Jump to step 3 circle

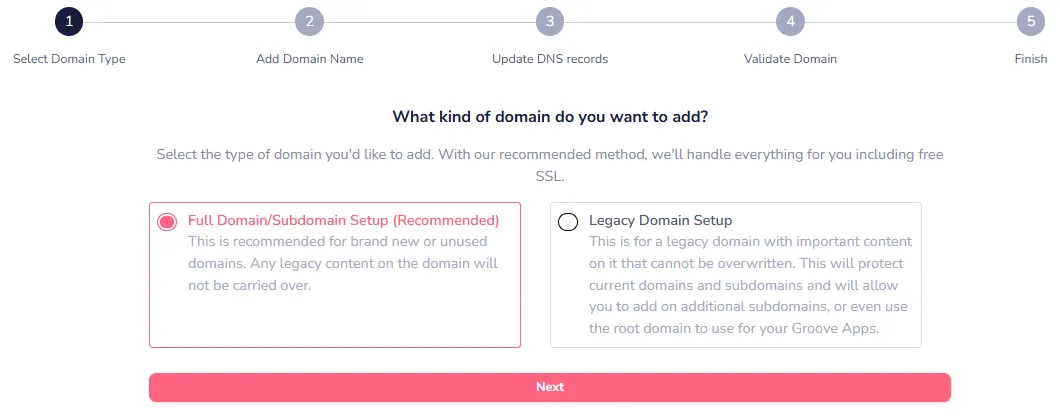pos(550,22)
